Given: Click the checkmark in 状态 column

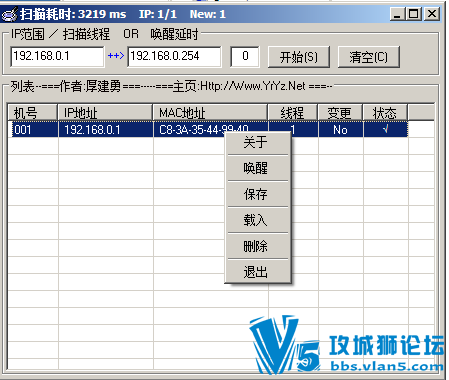Looking at the screenshot, I should point(385,129).
